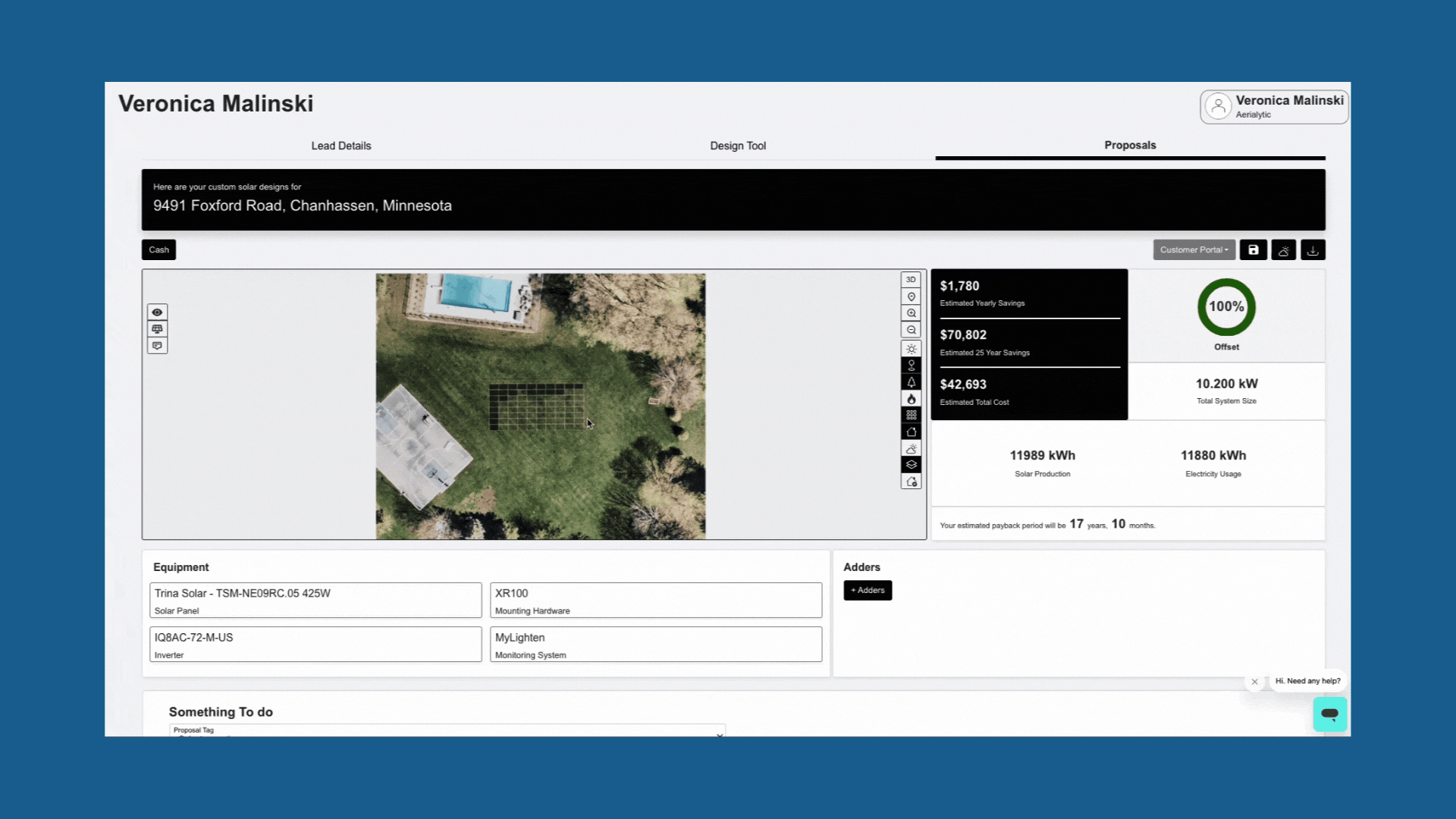Viewport: 1456px width, 819px height.
Task: Switch map to 3D view
Action: click(x=911, y=279)
